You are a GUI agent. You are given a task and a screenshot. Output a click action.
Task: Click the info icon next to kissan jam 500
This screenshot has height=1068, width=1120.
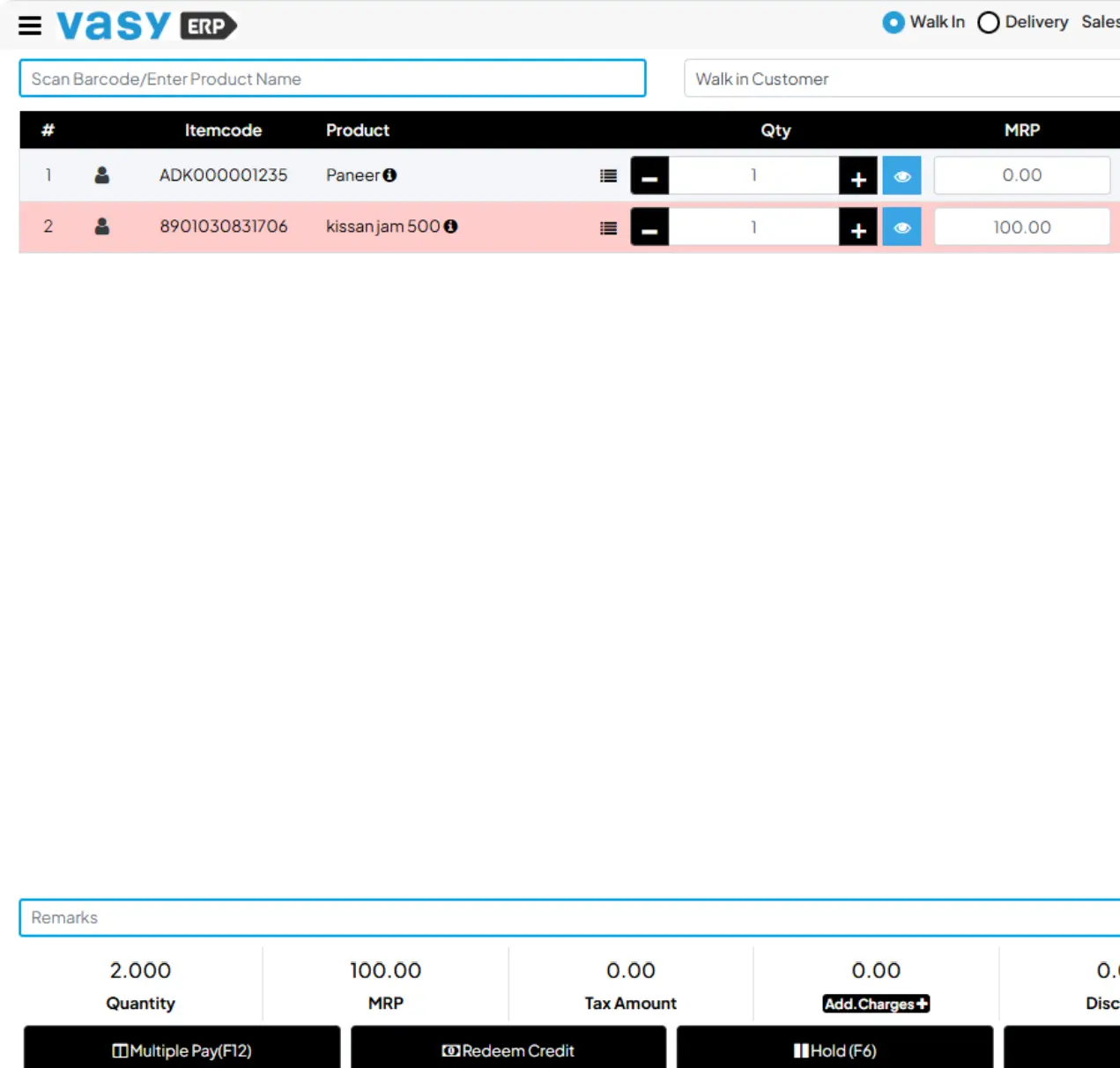point(452,226)
